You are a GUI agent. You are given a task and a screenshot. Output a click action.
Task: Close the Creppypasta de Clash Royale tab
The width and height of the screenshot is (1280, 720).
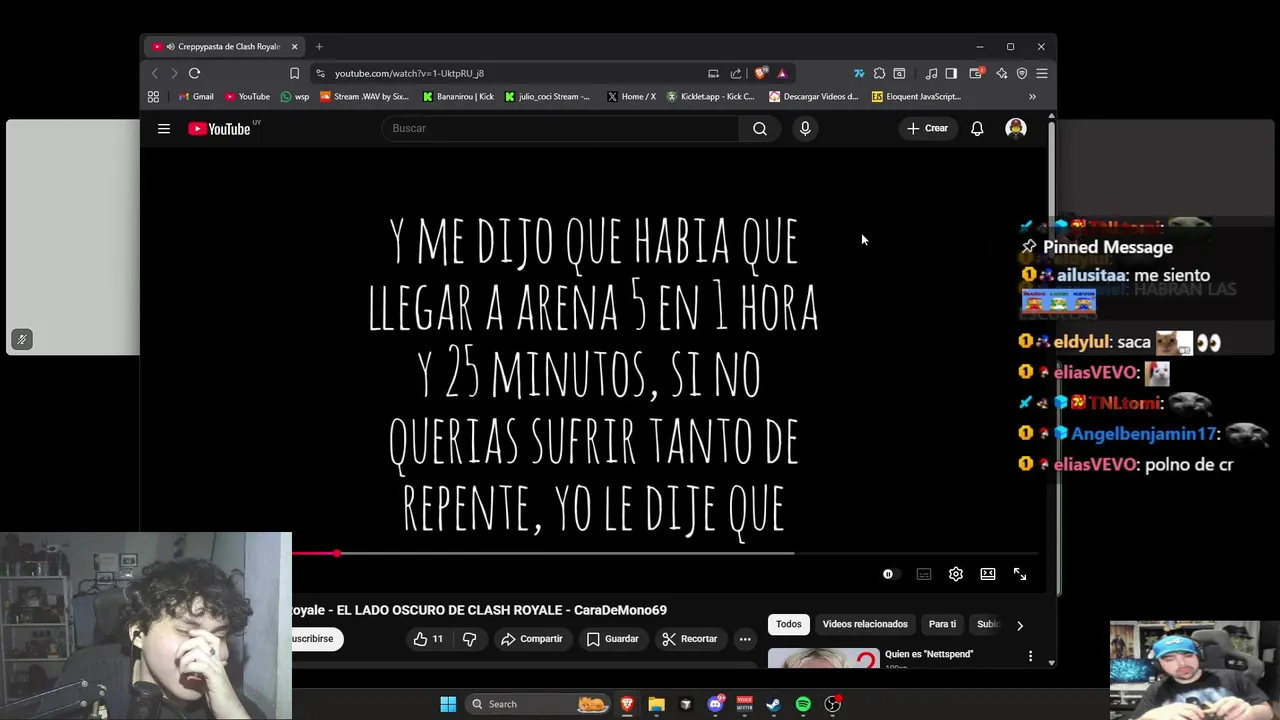[x=294, y=47]
